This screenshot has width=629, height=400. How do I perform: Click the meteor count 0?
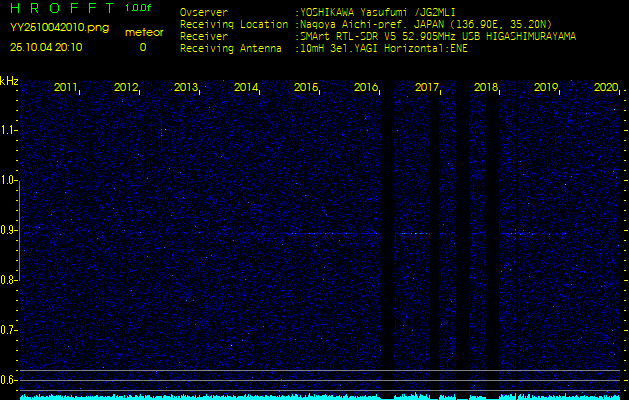tap(143, 47)
